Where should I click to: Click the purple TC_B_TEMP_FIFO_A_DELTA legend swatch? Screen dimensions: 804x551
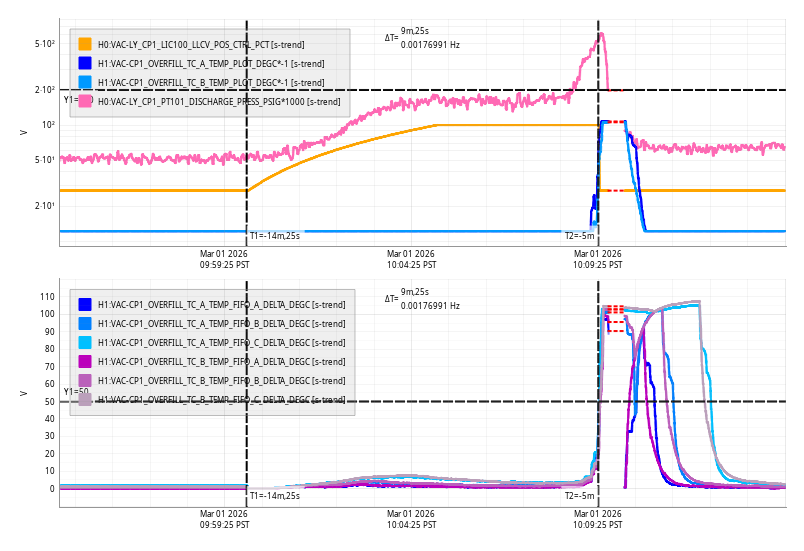pos(85,361)
